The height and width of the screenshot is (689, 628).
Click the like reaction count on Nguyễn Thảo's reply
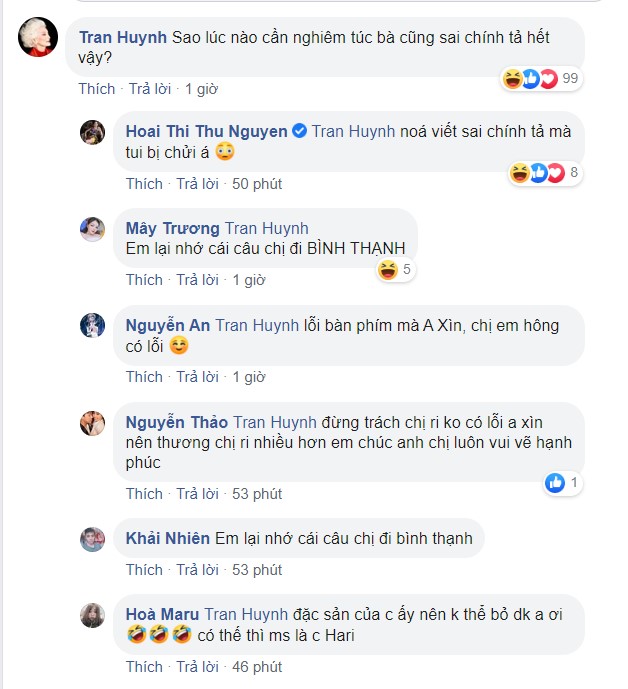566,483
